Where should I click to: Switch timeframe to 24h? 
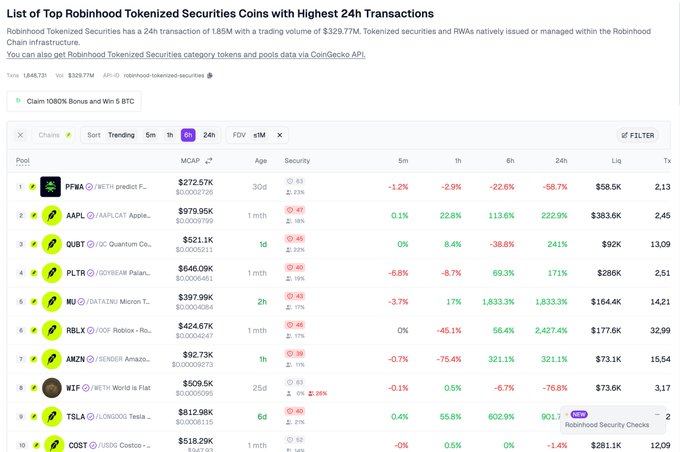pos(209,135)
